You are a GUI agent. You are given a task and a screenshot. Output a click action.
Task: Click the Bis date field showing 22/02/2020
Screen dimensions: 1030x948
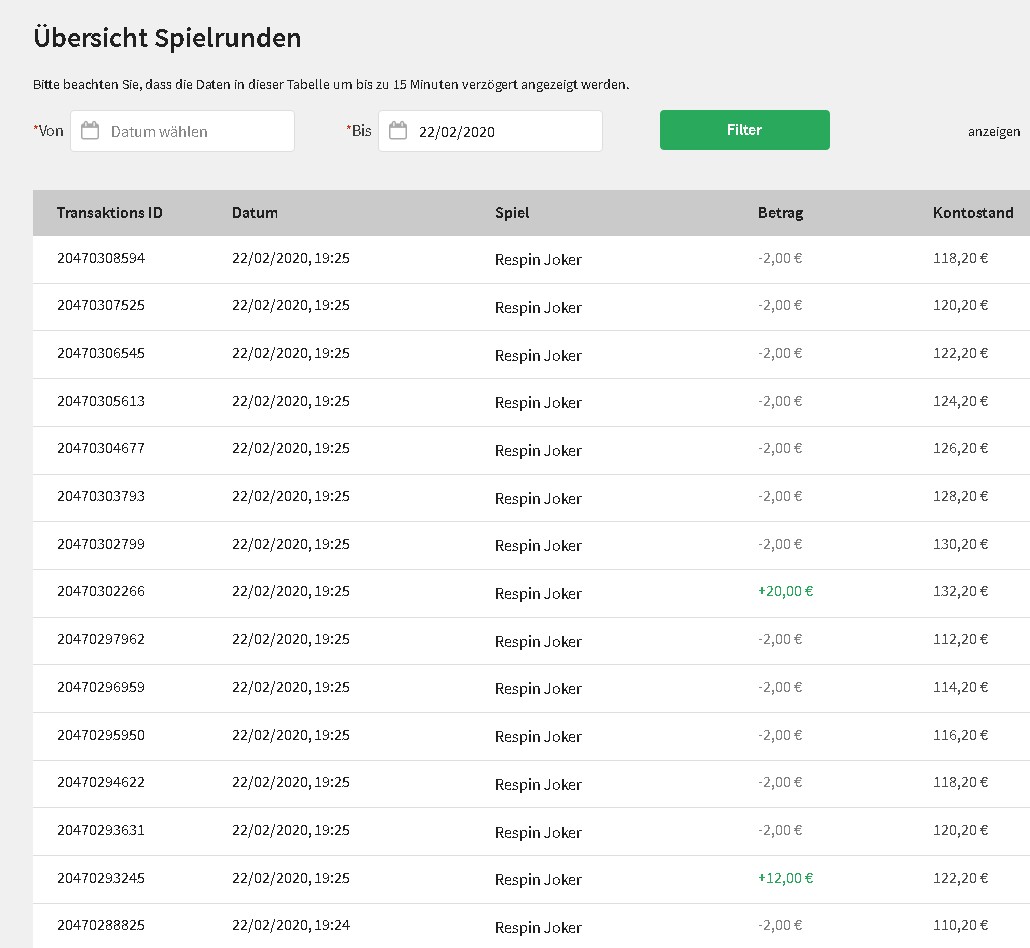[490, 131]
